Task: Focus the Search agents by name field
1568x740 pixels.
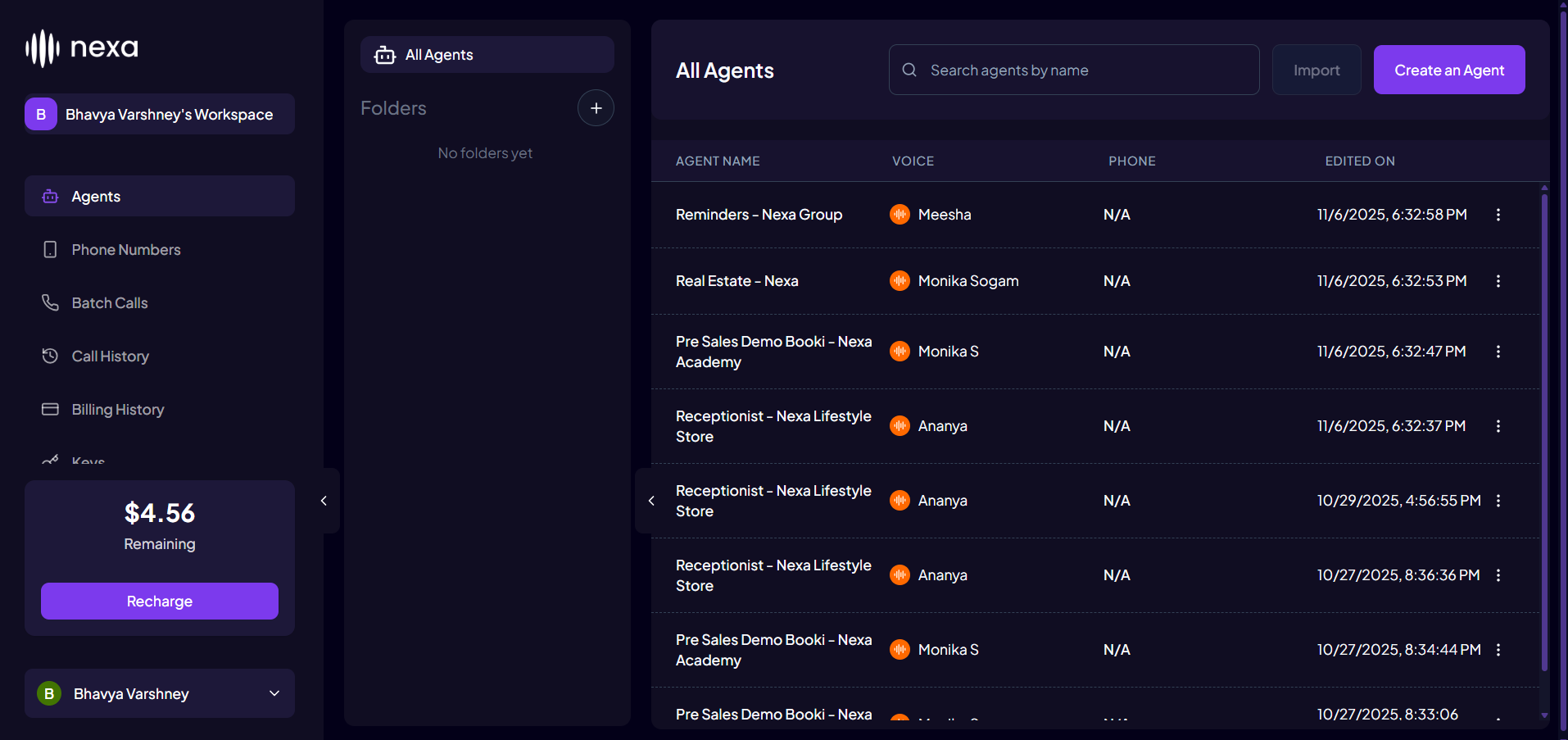Action: (1074, 70)
